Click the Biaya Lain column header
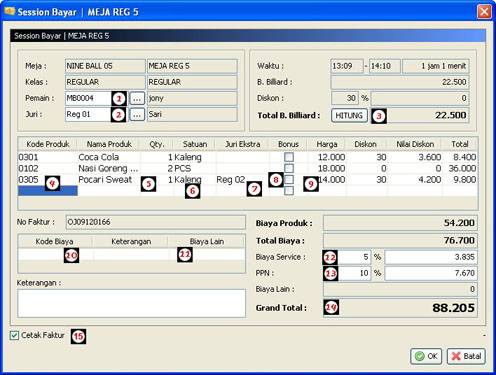Screen dimensions: 496x375 [x=207, y=241]
